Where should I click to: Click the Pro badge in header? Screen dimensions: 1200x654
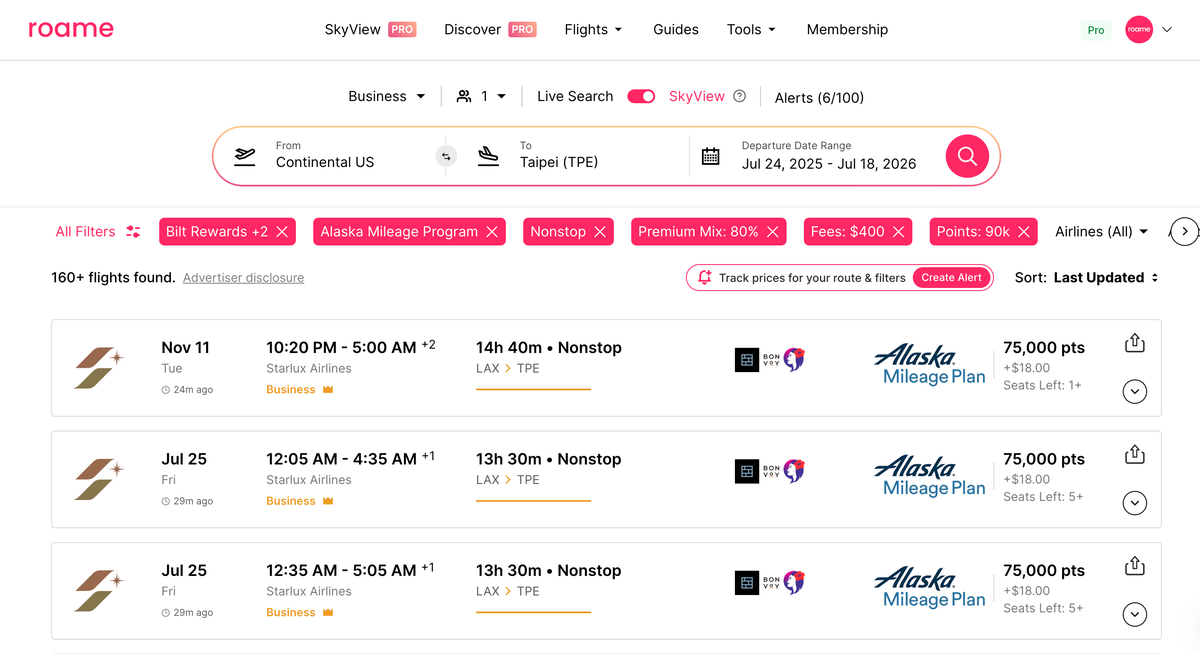click(1096, 30)
